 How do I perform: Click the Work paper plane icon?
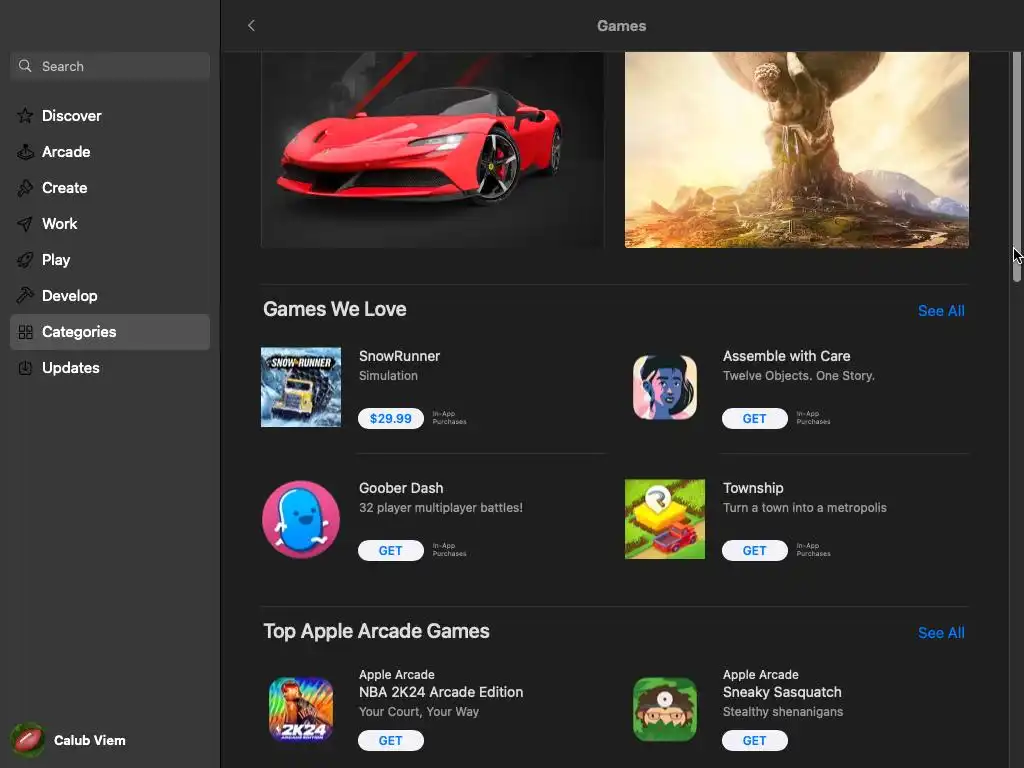25,224
